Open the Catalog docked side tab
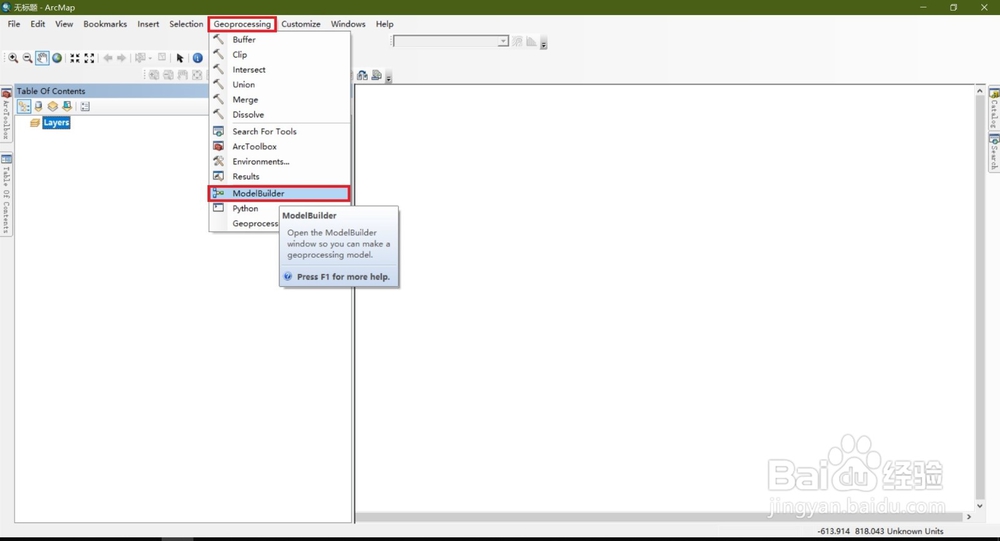1000x541 pixels. point(994,109)
